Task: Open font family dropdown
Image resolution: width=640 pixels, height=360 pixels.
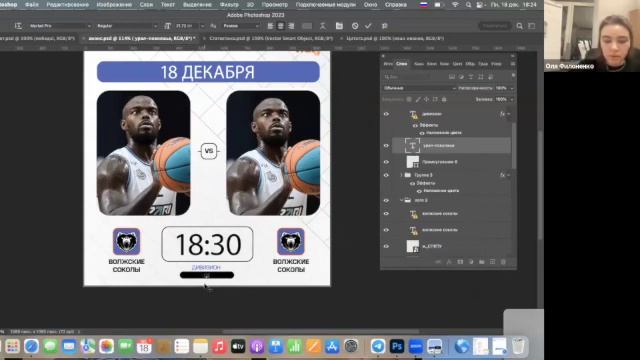Action: (x=59, y=26)
